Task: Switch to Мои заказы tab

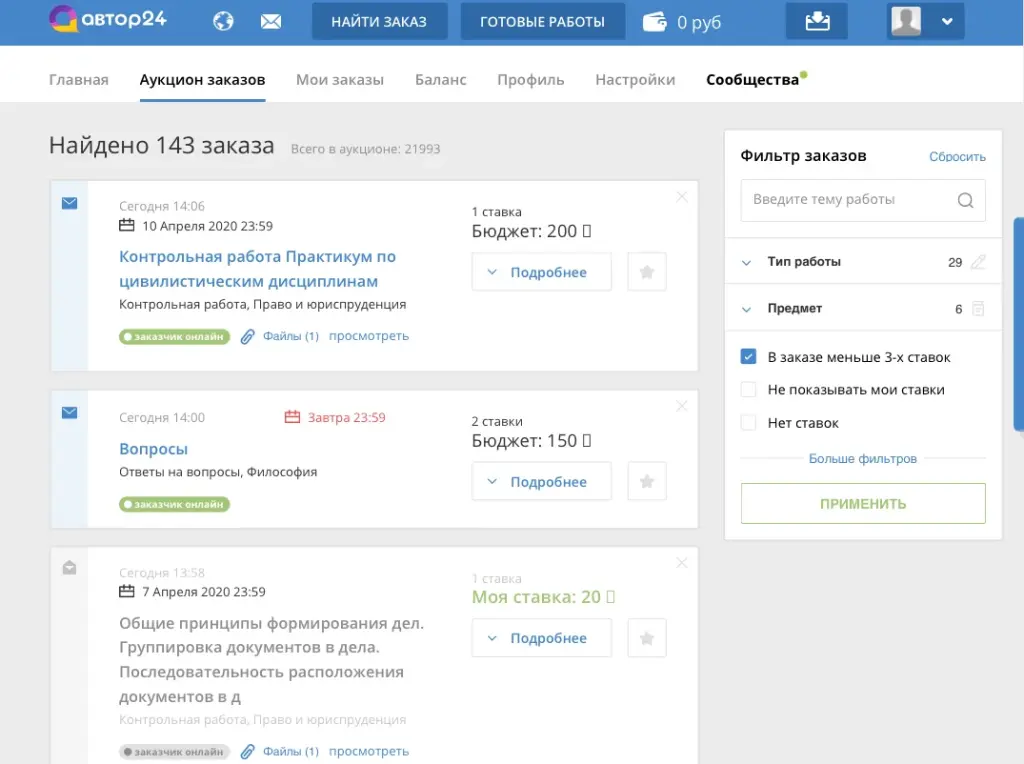Action: pos(339,80)
